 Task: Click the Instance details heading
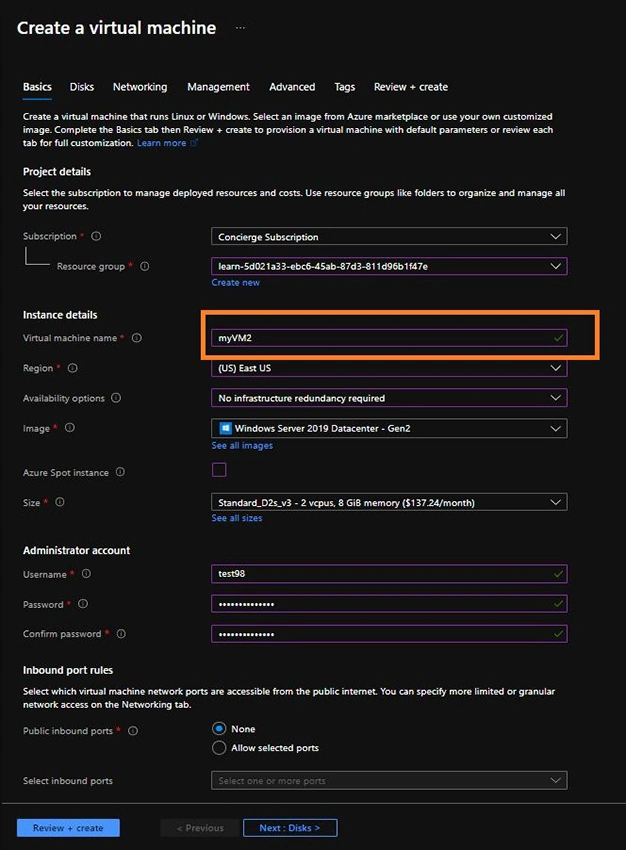[x=60, y=315]
